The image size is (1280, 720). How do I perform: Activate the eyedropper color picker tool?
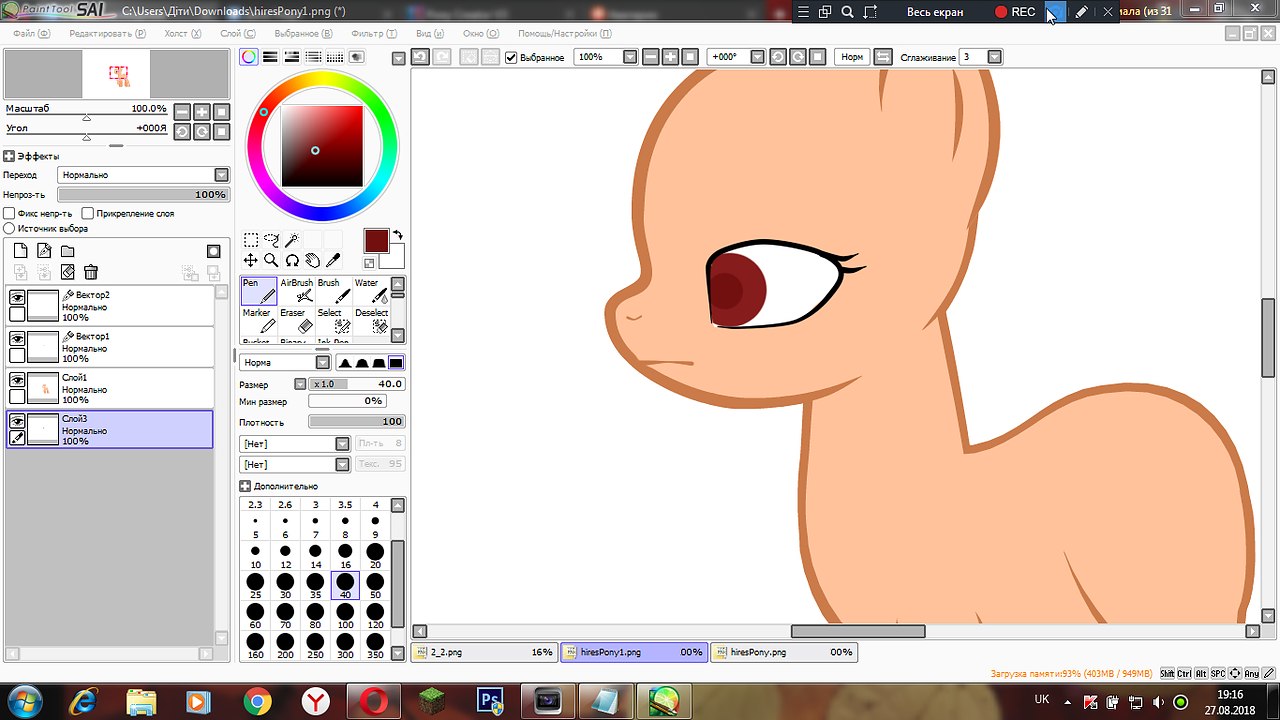334,260
